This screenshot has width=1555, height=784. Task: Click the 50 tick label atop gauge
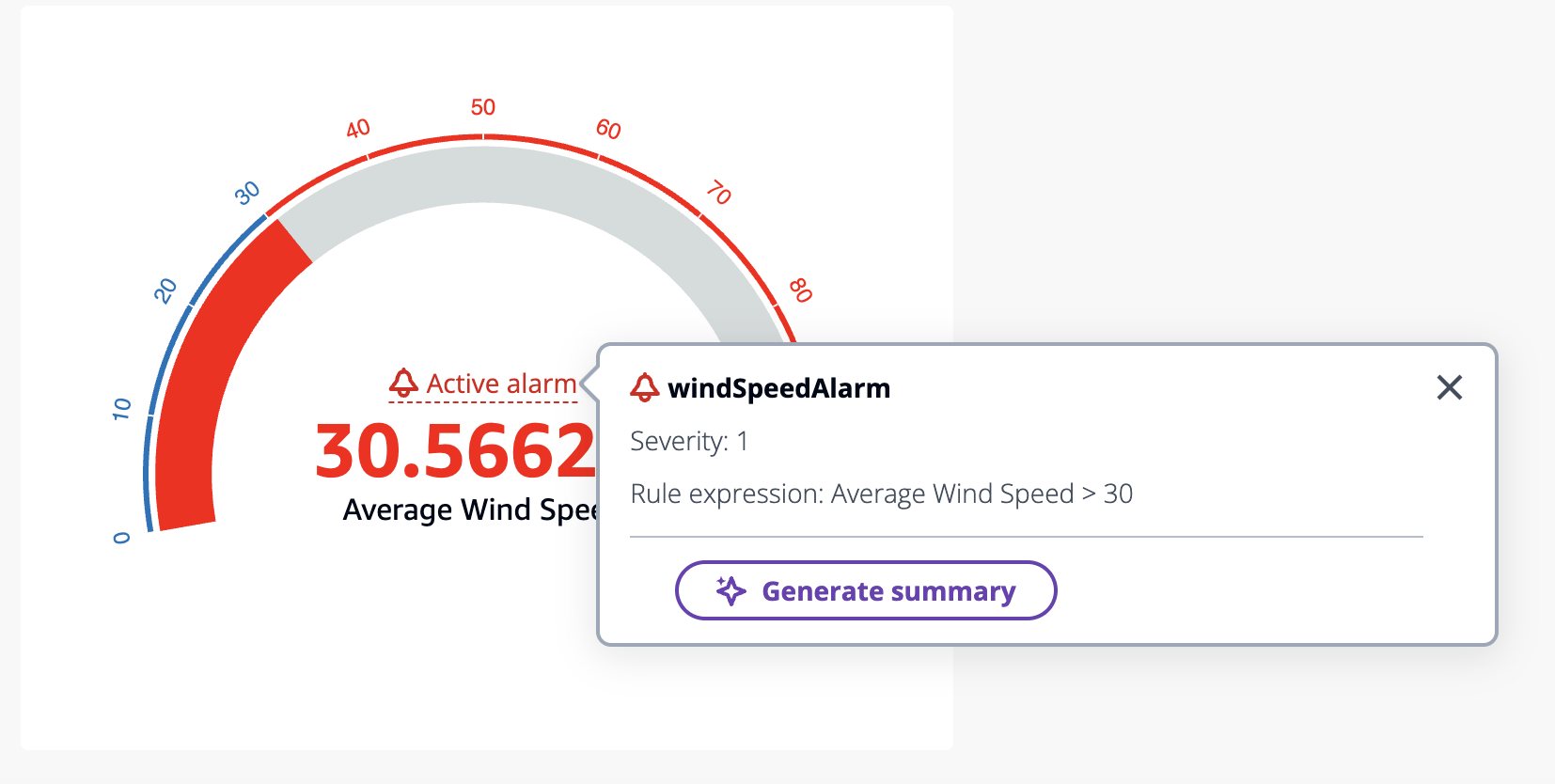coord(483,107)
